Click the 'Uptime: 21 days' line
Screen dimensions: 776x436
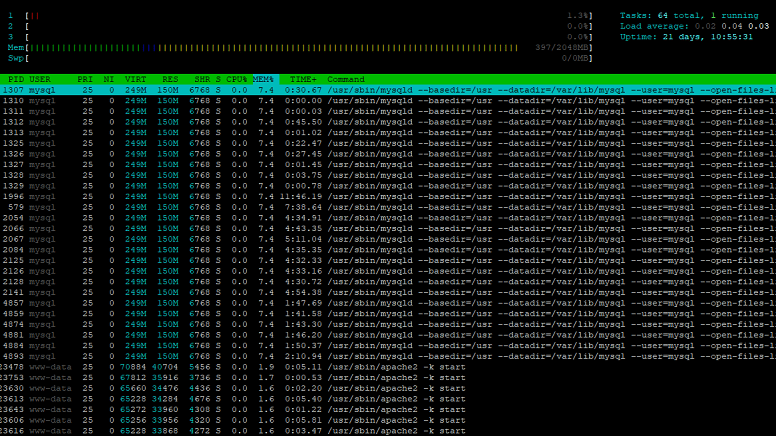coord(686,37)
